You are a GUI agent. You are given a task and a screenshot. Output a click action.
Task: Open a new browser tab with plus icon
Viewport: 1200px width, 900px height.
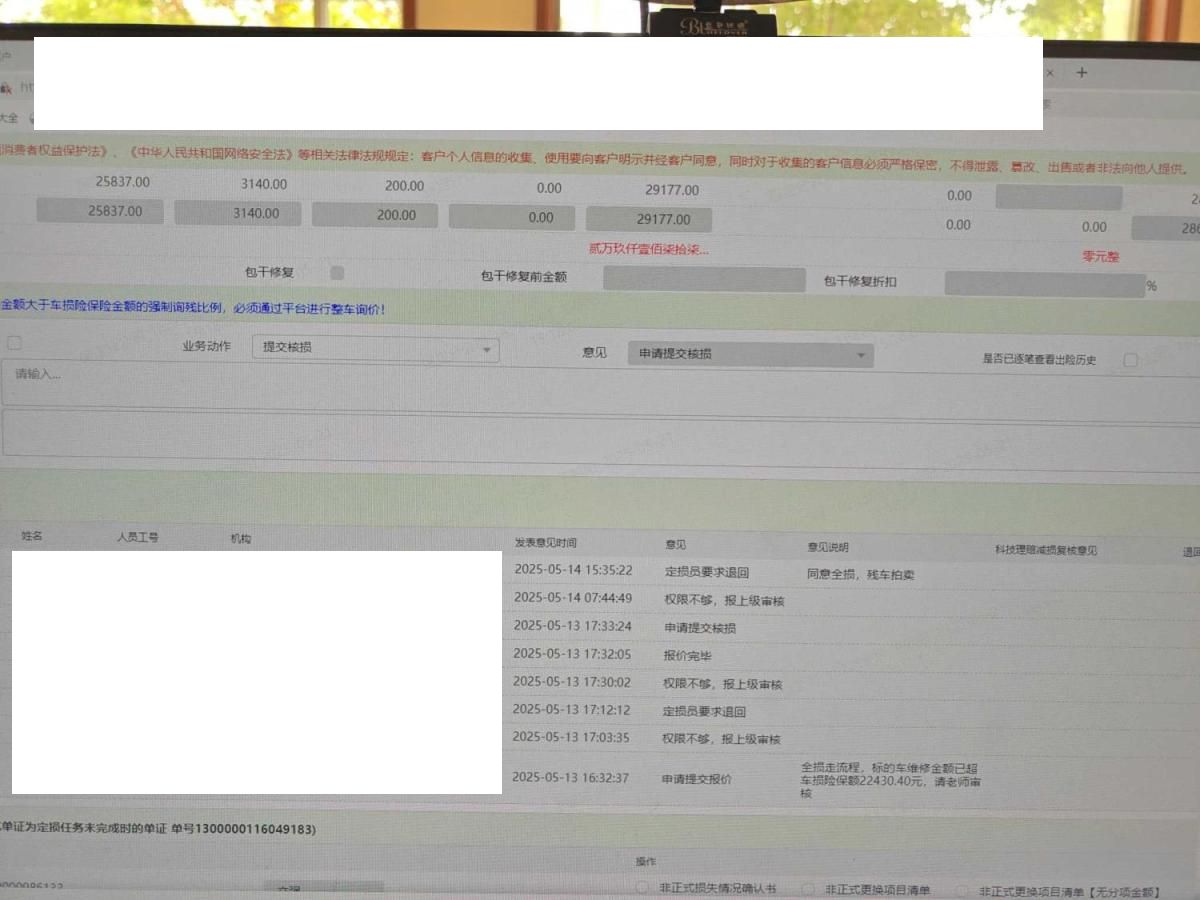click(1081, 73)
